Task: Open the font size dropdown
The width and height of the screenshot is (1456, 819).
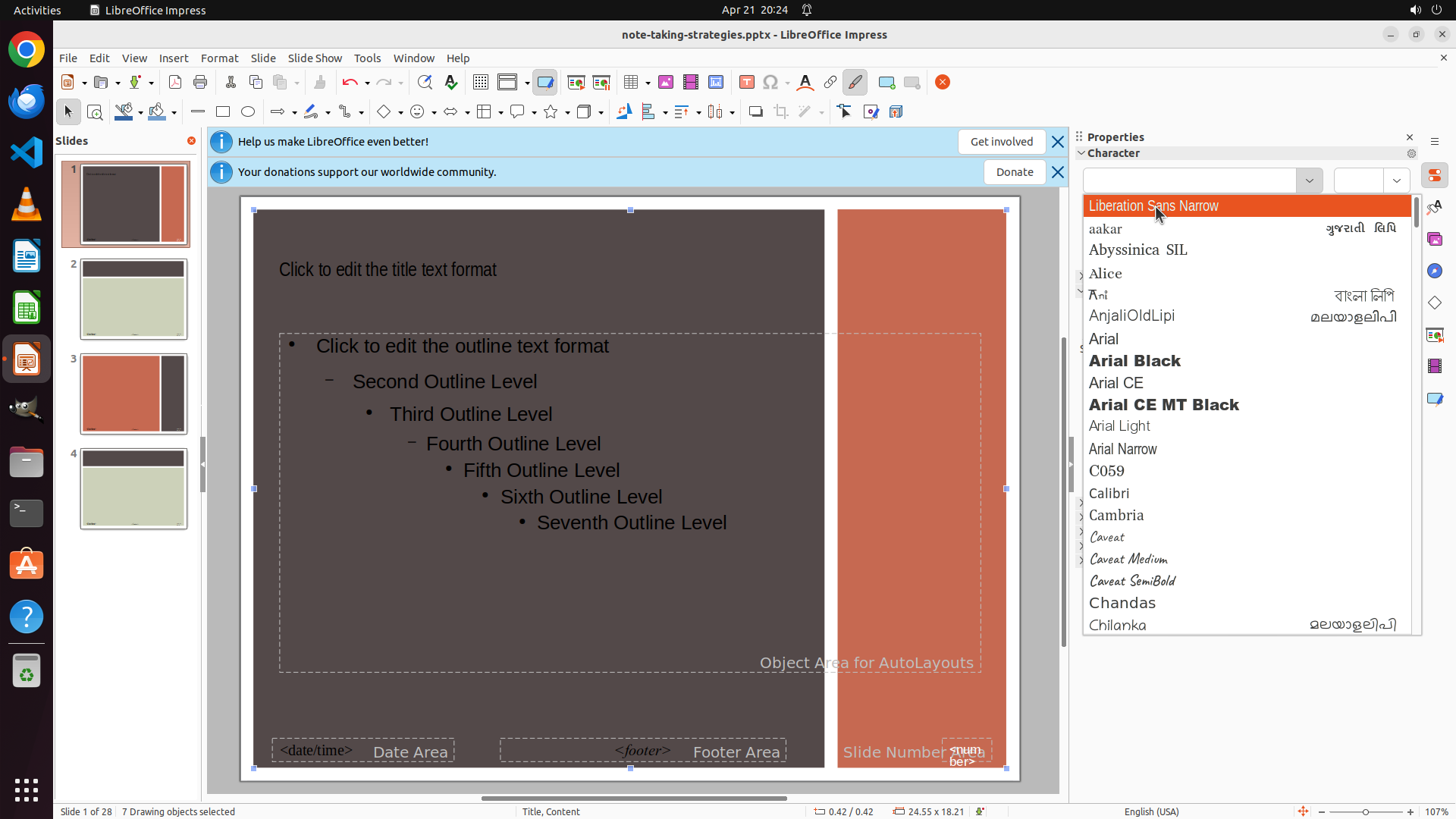Action: pos(1396,180)
